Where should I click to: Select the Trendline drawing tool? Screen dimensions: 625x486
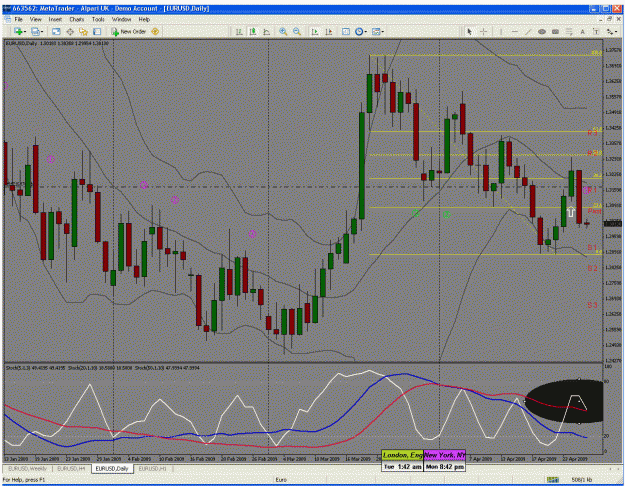point(528,31)
